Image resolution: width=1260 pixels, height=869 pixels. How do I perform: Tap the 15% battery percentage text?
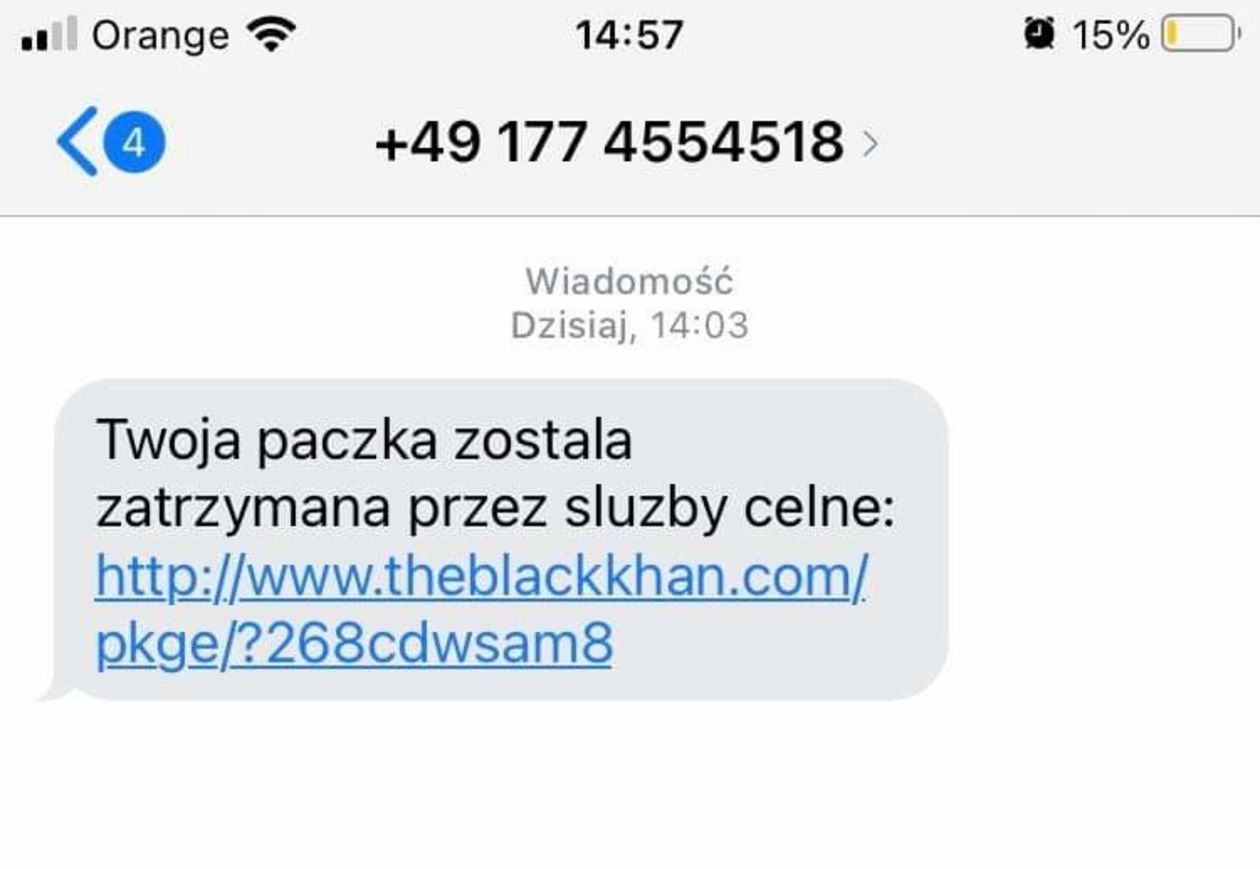[x=1110, y=35]
